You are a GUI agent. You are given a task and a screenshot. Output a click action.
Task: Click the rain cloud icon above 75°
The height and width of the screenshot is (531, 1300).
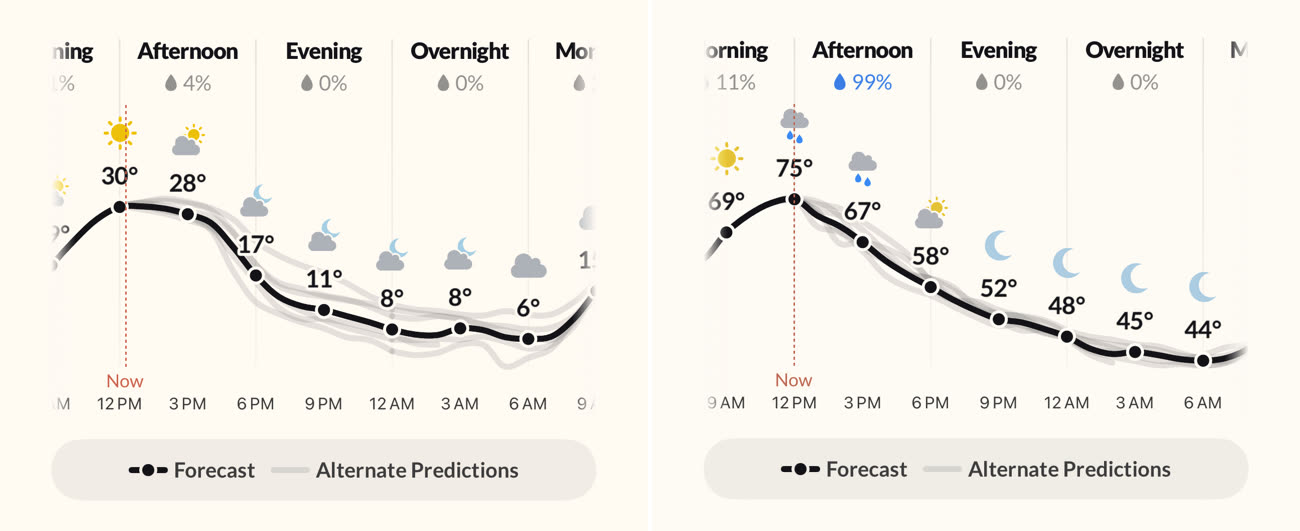click(794, 124)
